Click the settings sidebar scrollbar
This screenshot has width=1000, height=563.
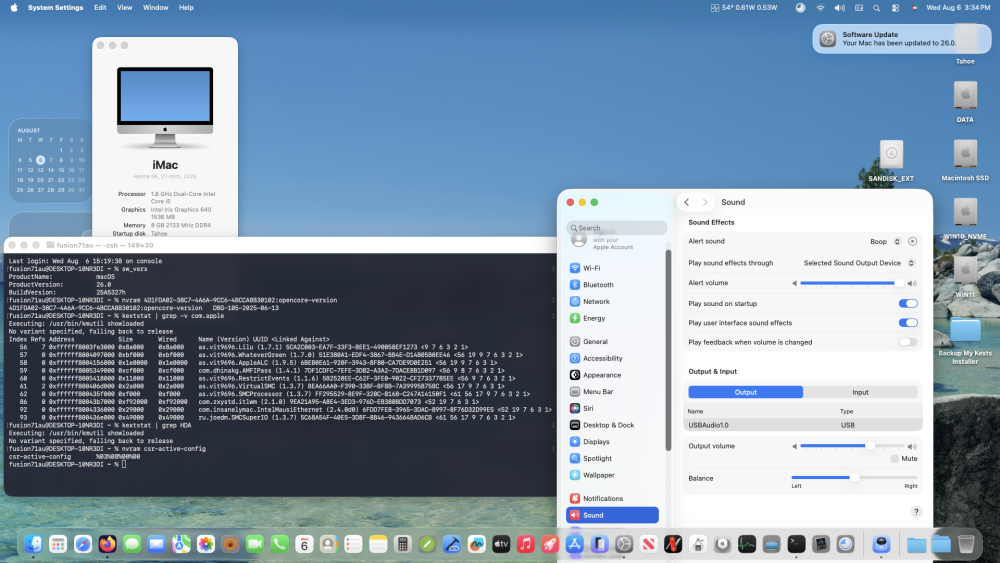(x=668, y=350)
